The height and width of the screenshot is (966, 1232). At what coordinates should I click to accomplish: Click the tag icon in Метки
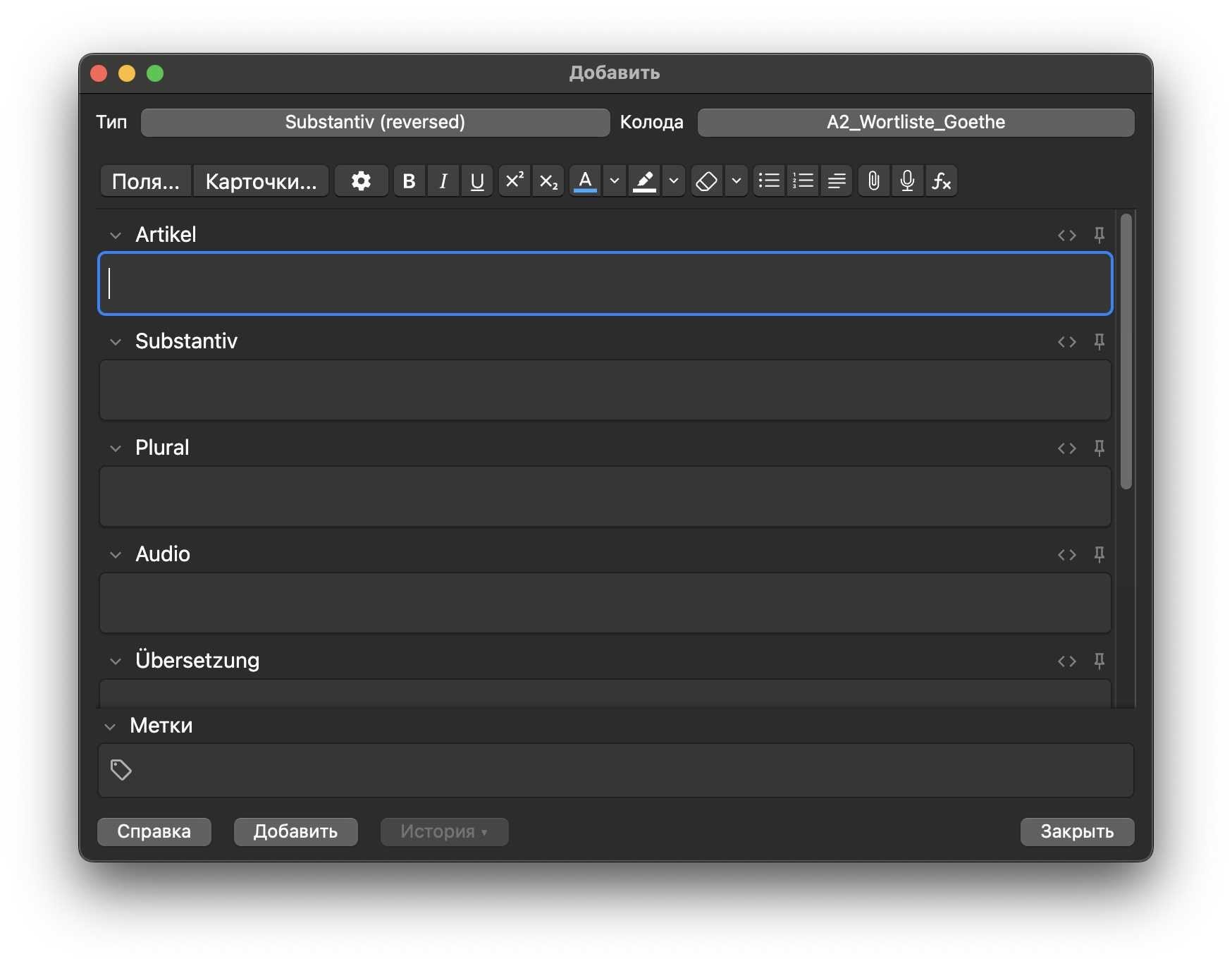click(121, 770)
